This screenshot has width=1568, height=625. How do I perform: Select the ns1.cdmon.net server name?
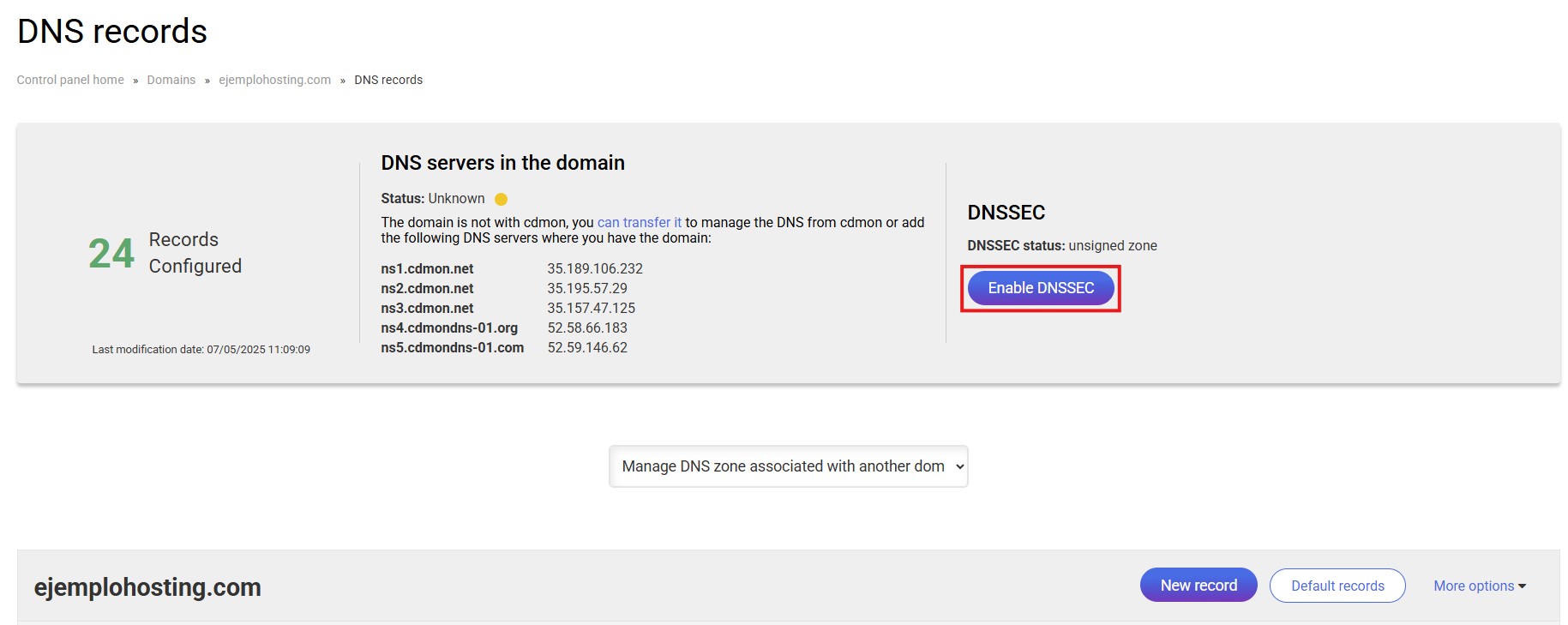pyautogui.click(x=427, y=268)
